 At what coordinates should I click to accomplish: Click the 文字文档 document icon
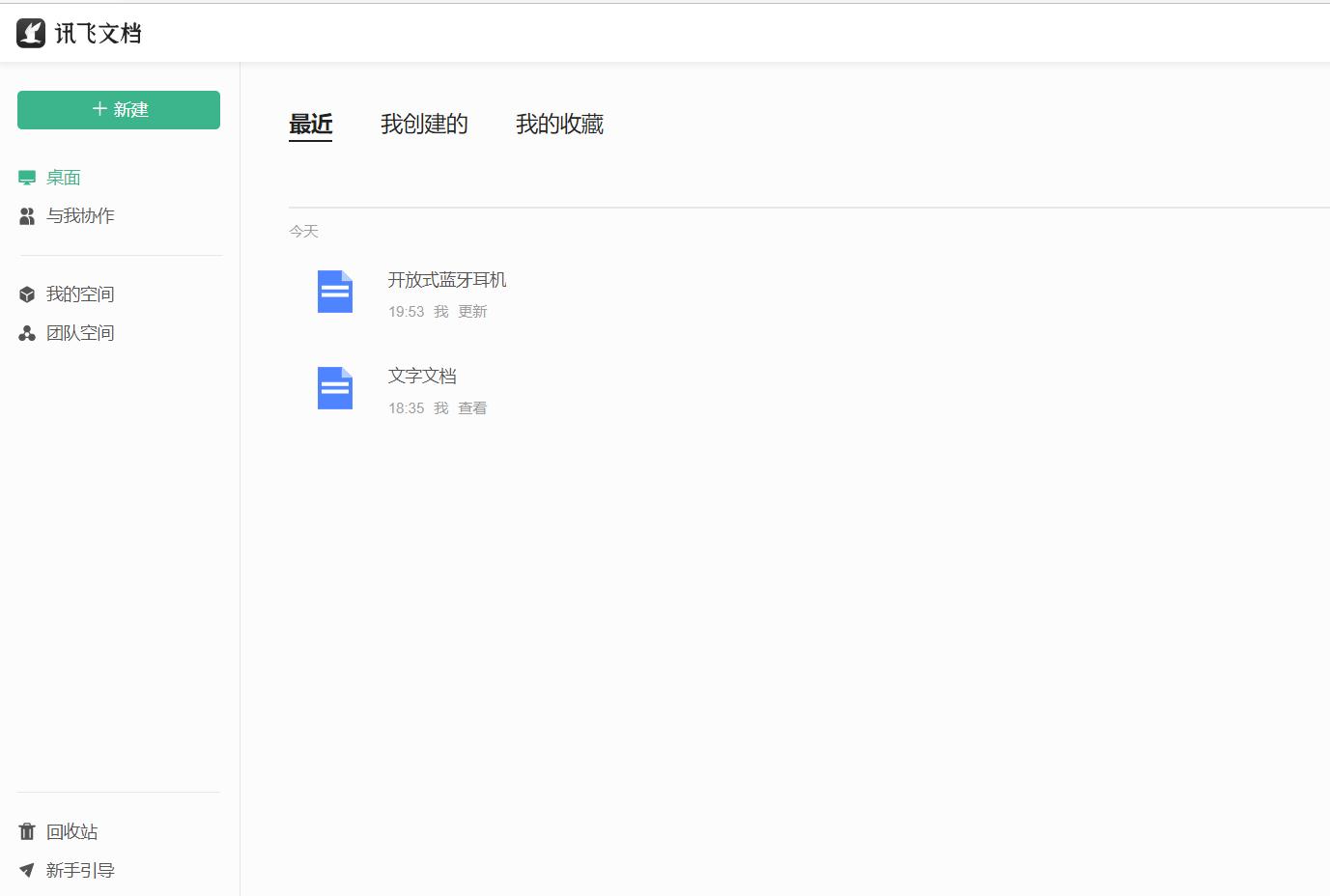(x=334, y=388)
